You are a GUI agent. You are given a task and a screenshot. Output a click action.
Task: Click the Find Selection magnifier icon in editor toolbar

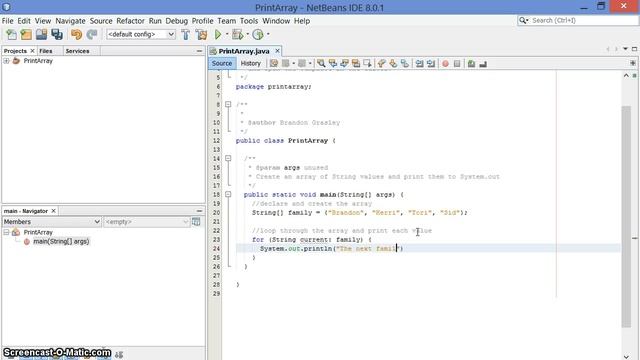pos(321,63)
